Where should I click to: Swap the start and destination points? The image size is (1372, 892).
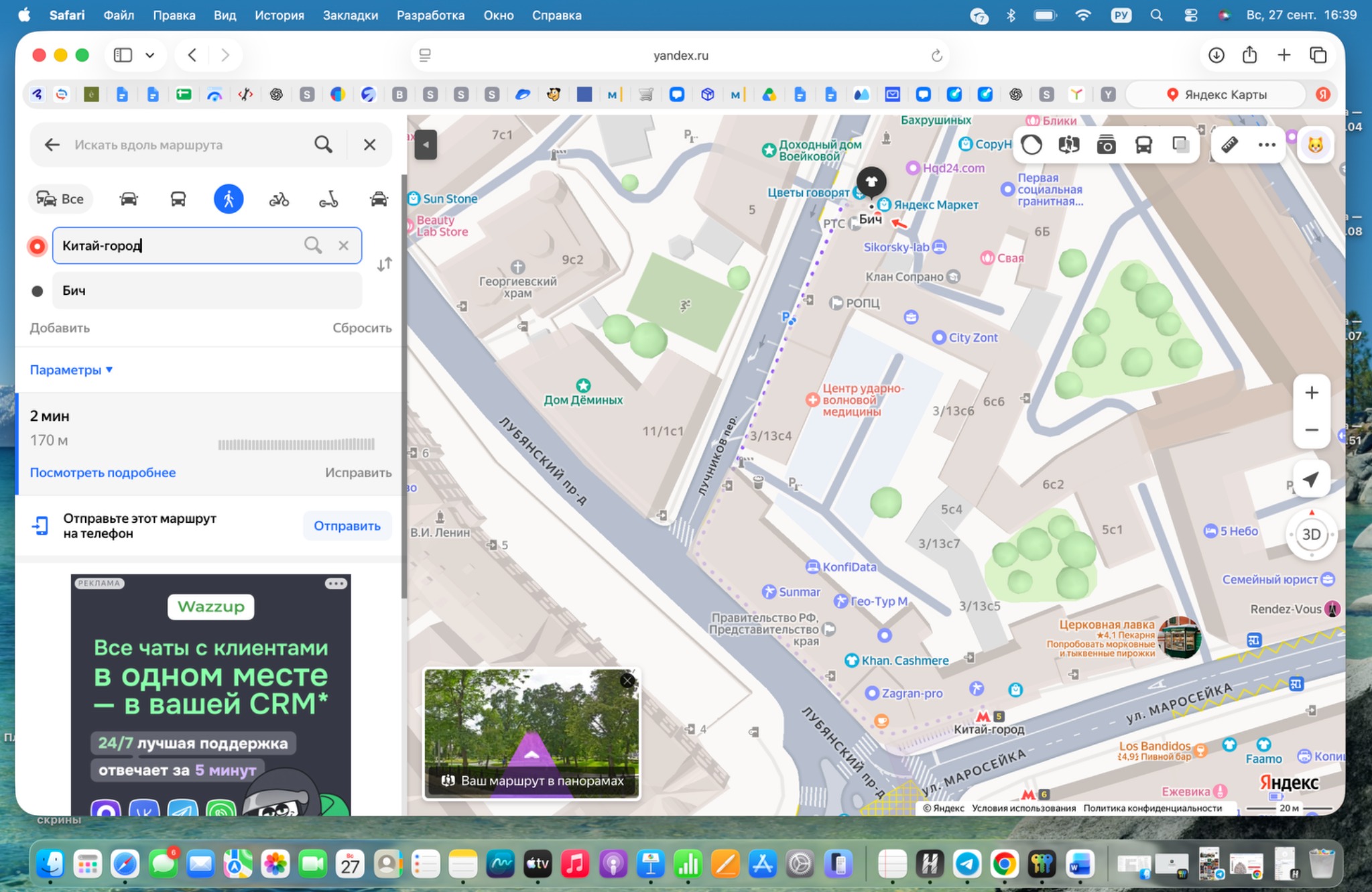(384, 265)
